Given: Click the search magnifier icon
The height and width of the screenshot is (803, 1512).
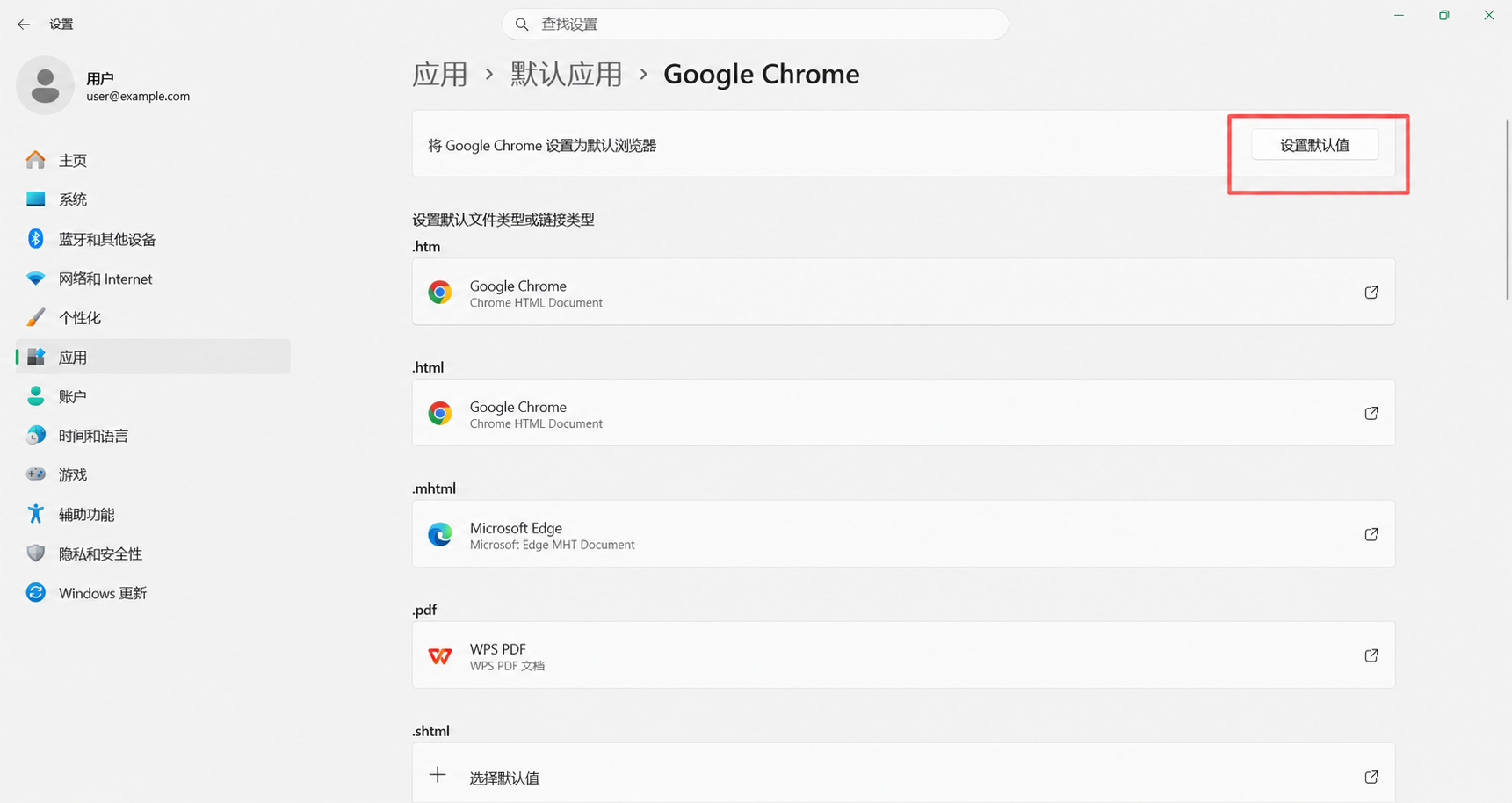Looking at the screenshot, I should [x=522, y=25].
